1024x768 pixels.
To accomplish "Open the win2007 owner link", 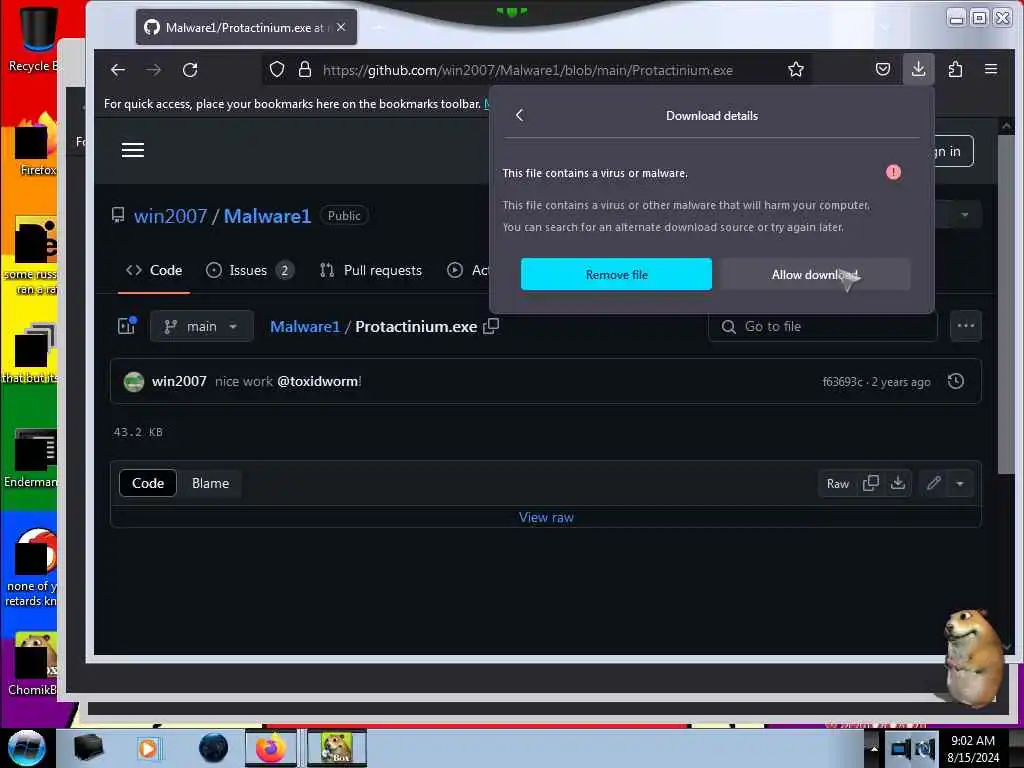I will [170, 216].
